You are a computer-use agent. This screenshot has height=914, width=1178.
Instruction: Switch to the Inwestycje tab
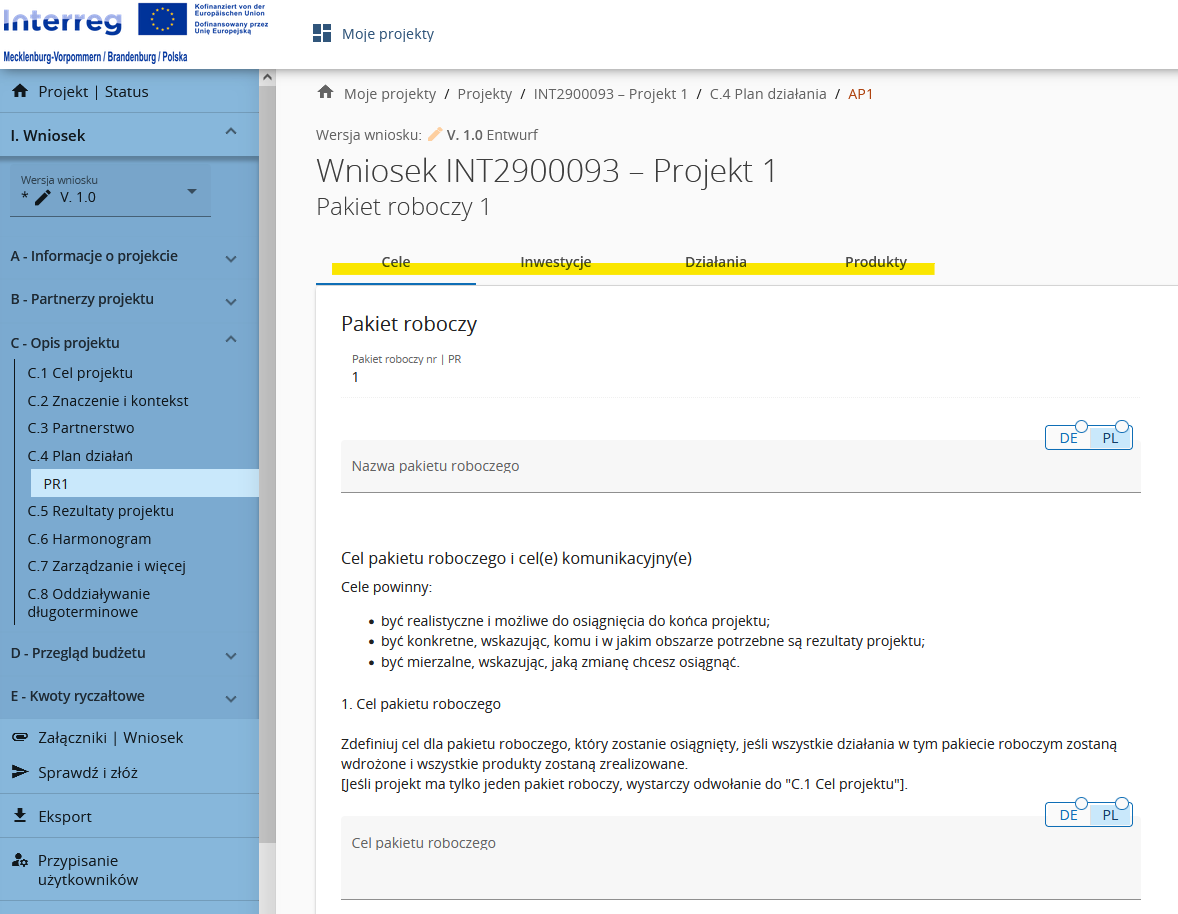pyautogui.click(x=555, y=263)
